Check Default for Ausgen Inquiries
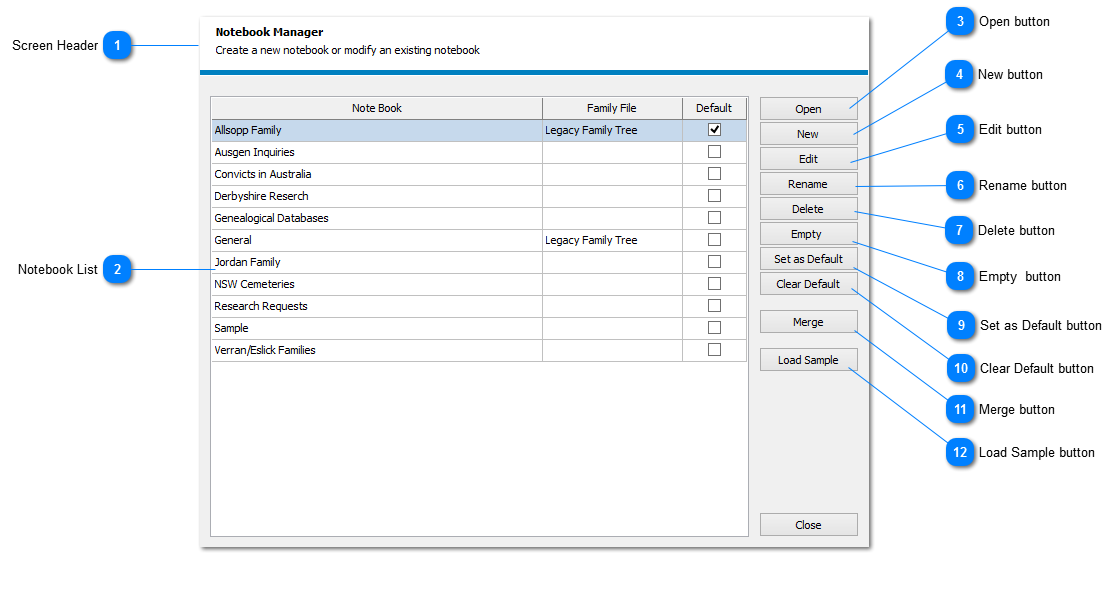This screenshot has height=589, width=1118. [x=714, y=151]
